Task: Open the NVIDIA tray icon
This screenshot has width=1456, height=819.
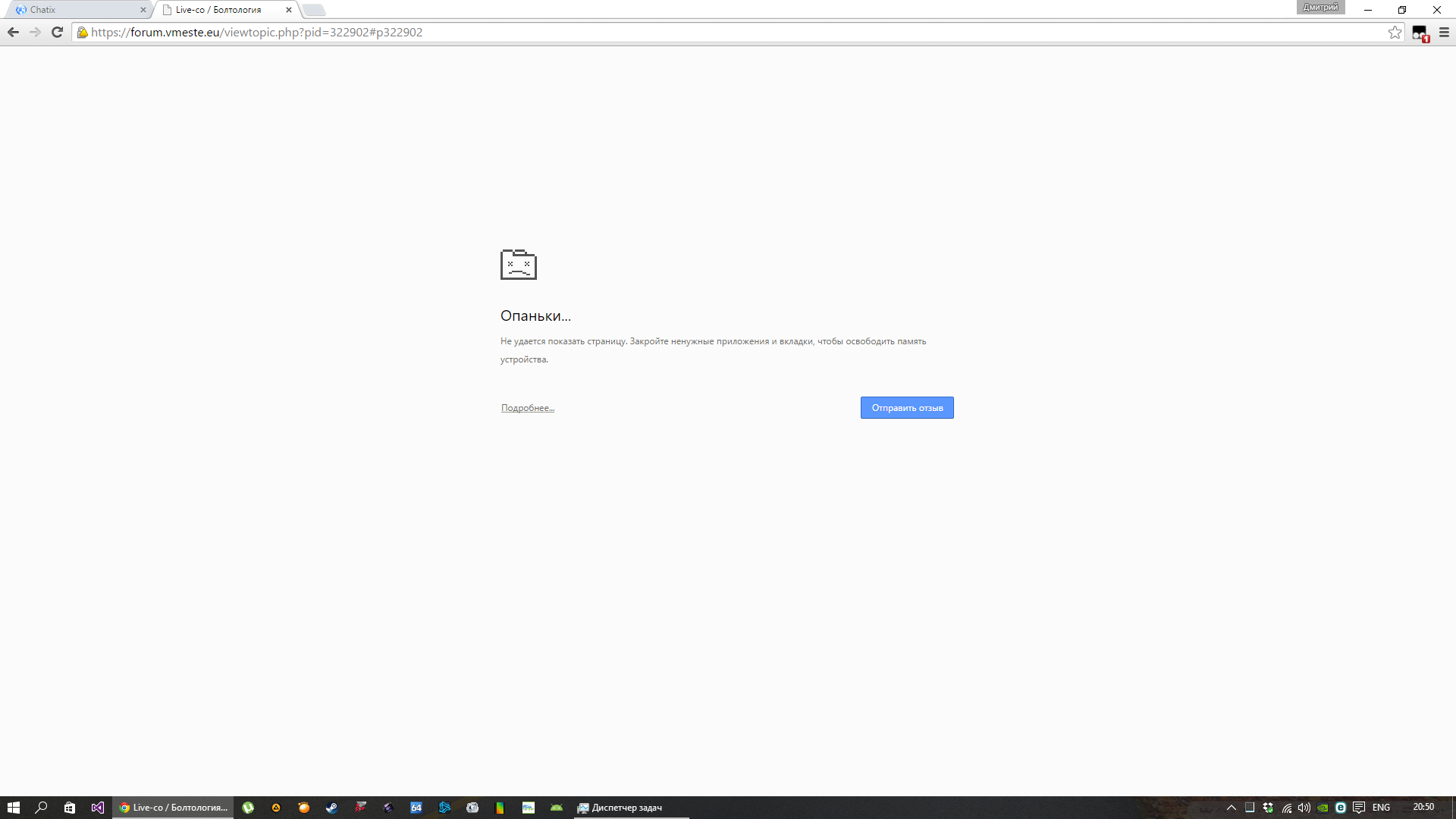Action: [x=1323, y=808]
